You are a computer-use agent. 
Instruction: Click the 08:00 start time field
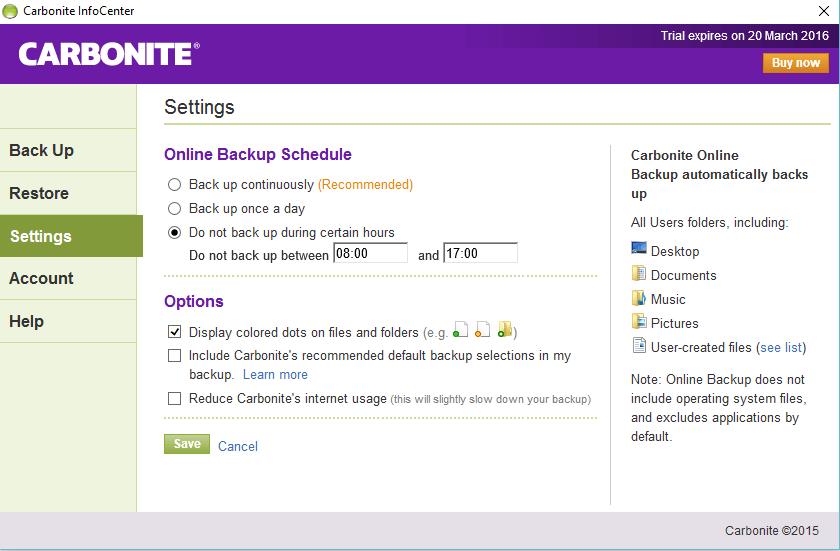(x=370, y=253)
